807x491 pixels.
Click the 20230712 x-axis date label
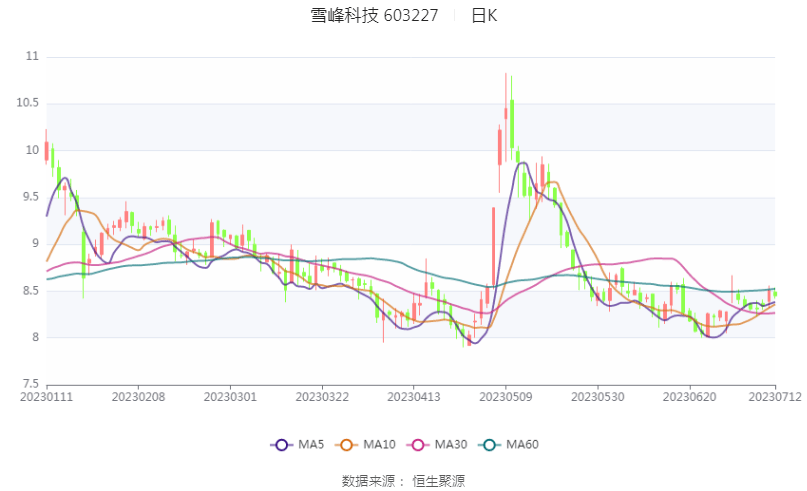(775, 397)
